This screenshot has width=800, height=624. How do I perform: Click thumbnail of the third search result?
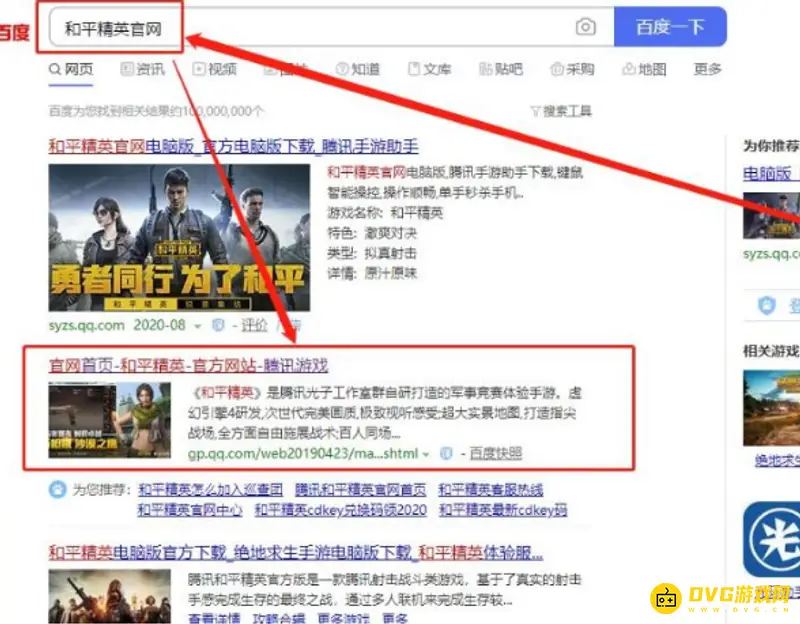tap(110, 596)
